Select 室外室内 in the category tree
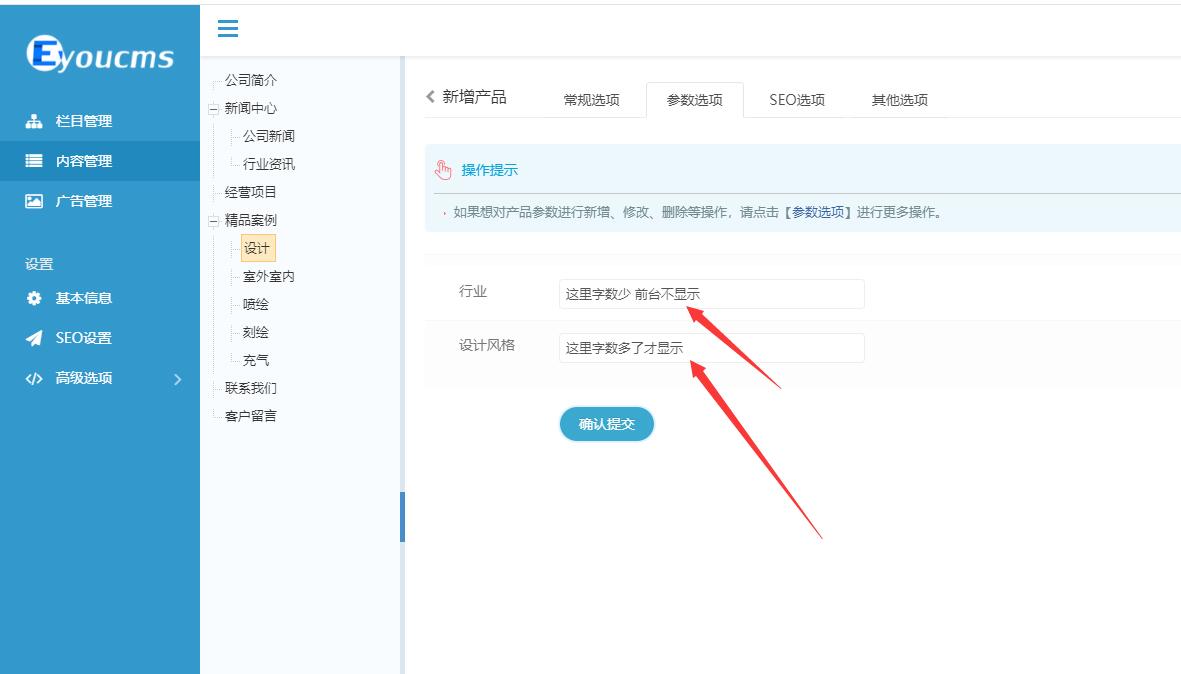 click(269, 276)
